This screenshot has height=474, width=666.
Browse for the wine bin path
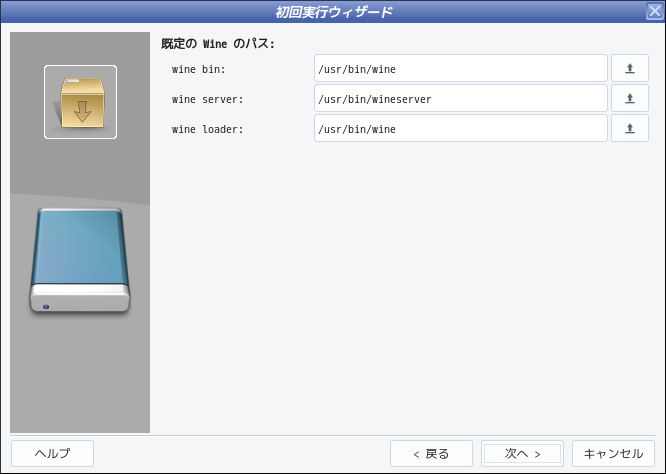tap(629, 68)
